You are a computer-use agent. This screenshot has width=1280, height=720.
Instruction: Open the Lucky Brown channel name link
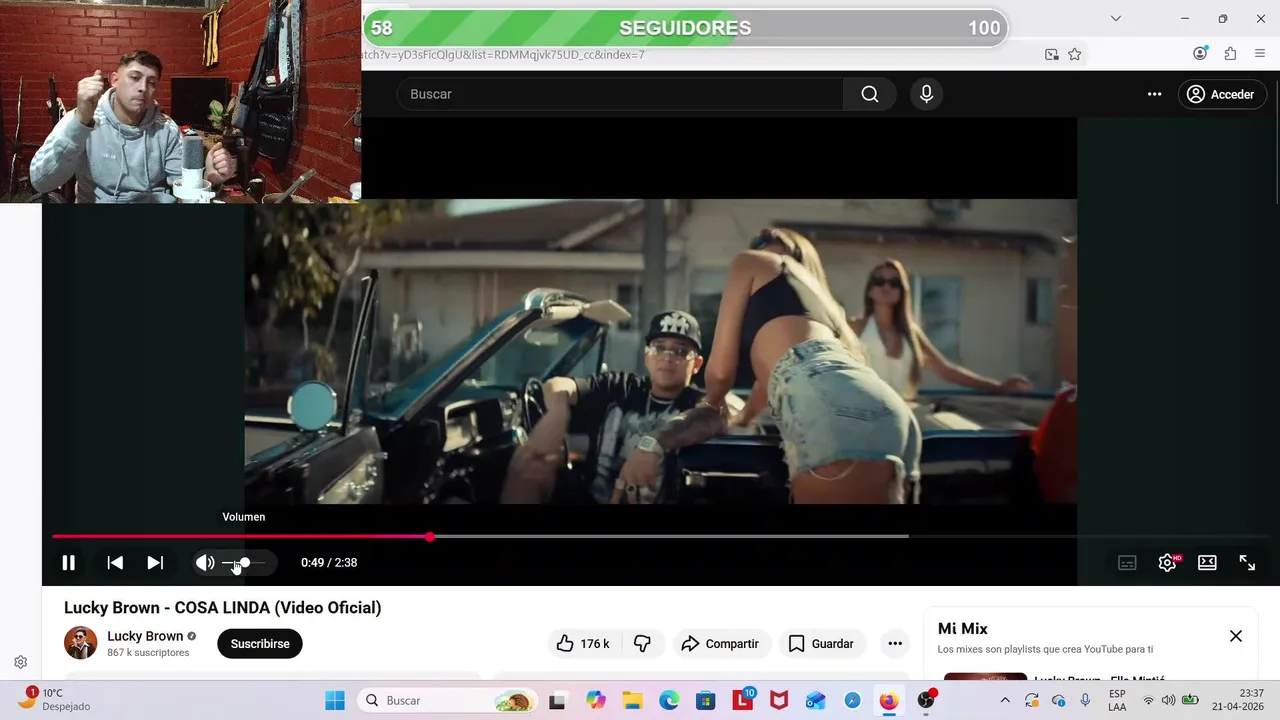pyautogui.click(x=145, y=636)
